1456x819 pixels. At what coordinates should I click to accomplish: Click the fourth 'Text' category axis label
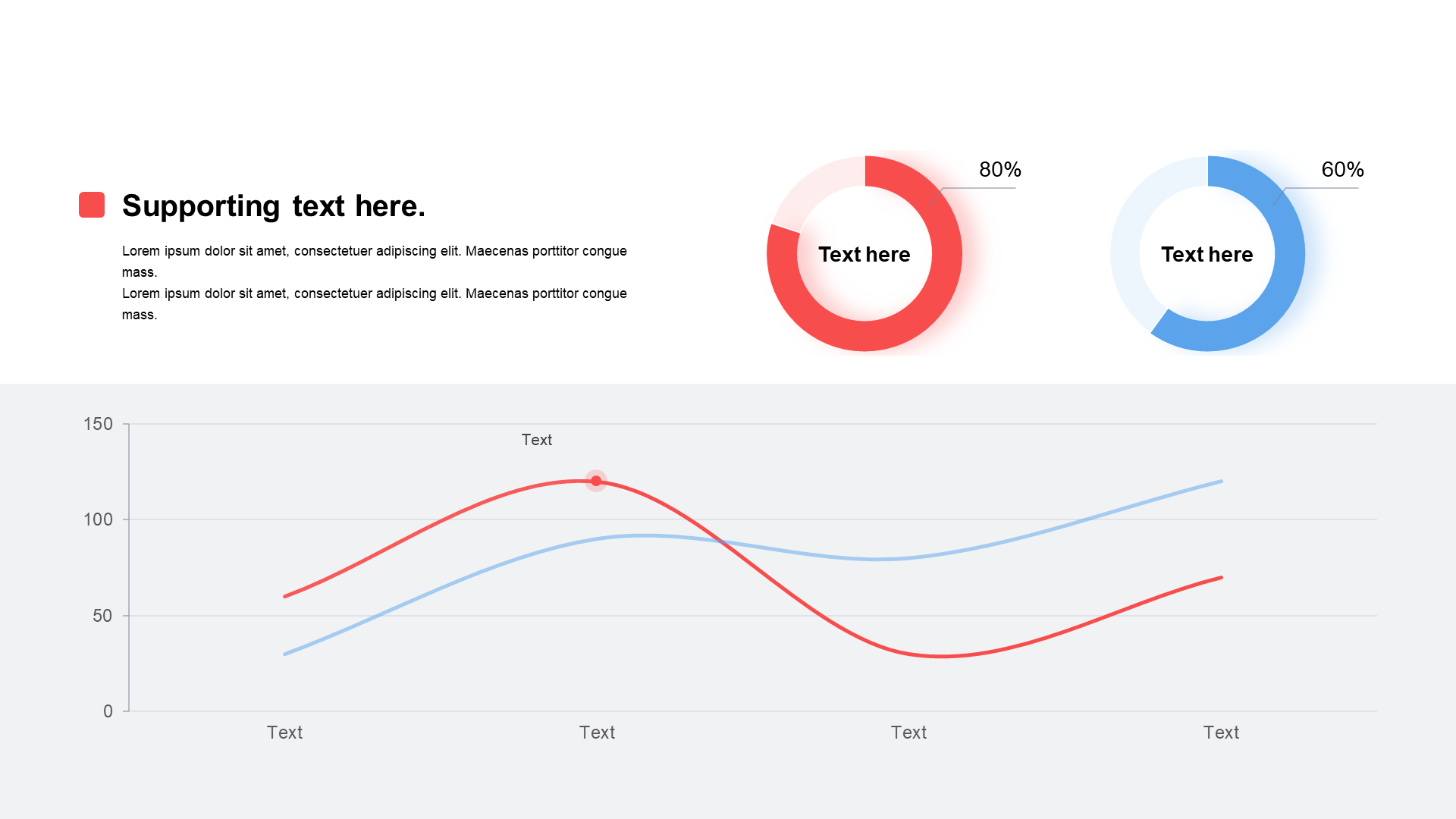(1221, 733)
